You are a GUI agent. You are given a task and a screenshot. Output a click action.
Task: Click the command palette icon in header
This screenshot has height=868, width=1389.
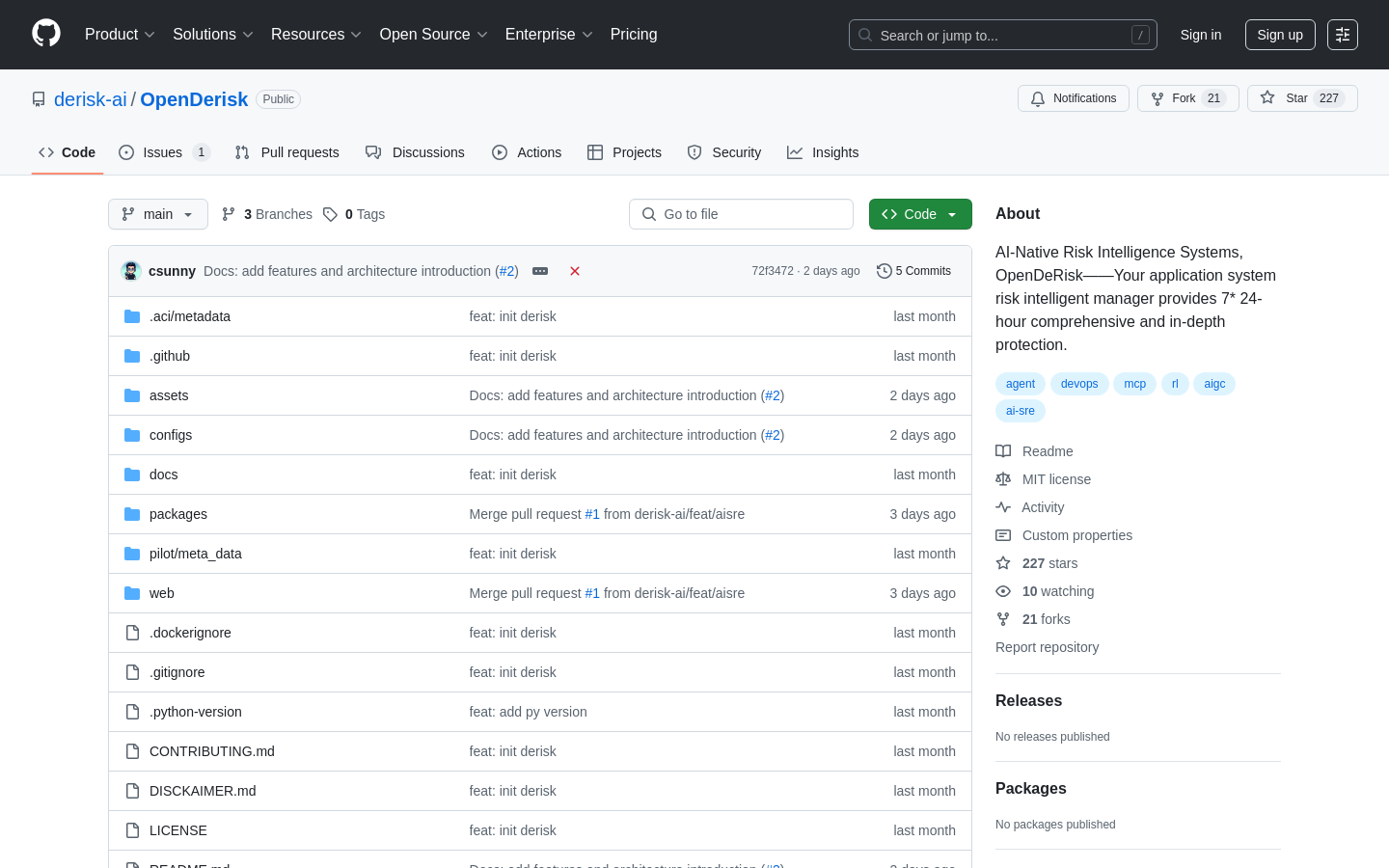tap(1343, 35)
